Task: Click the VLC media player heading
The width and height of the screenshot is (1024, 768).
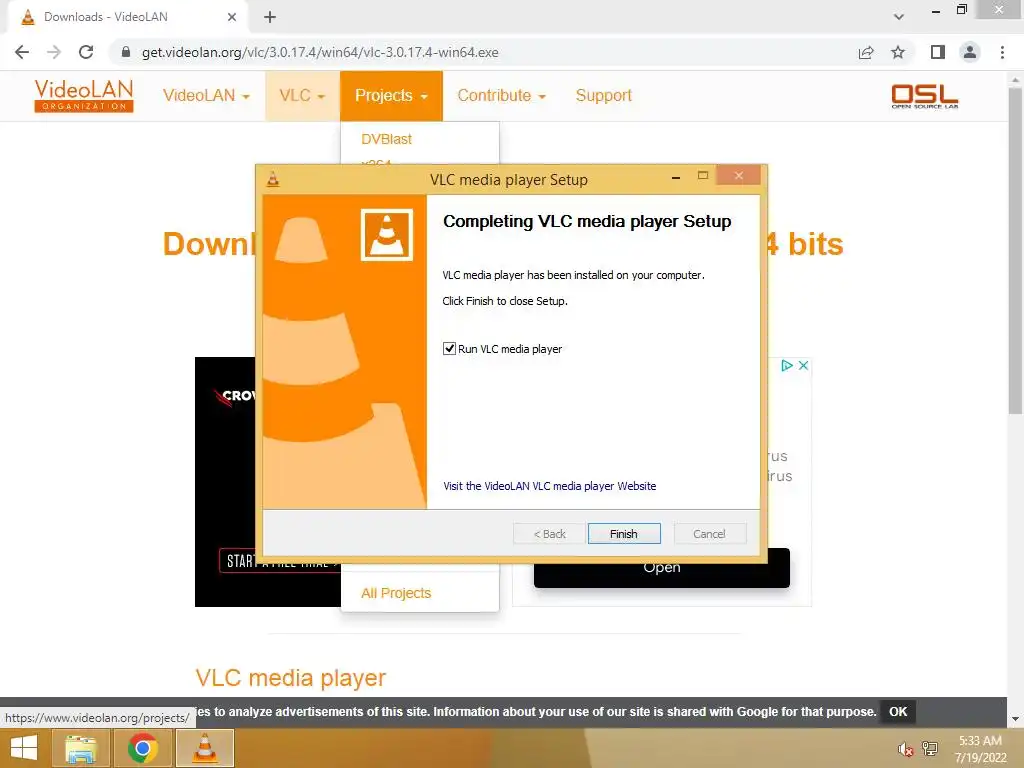Action: click(291, 678)
